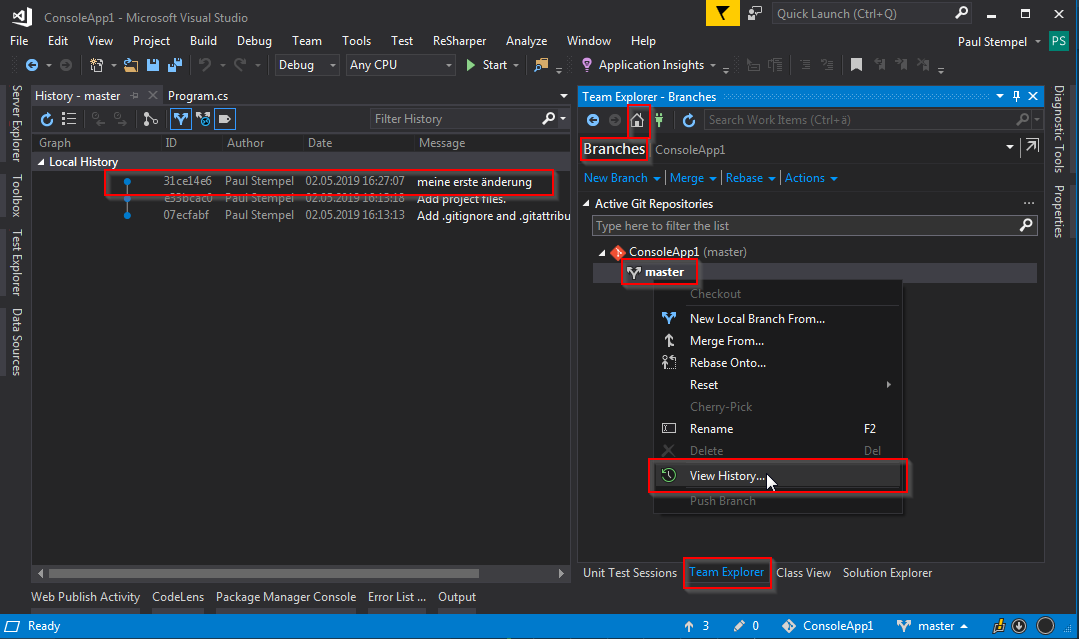Select View History from the context menu
Screen dimensions: 1079x639
coord(727,476)
